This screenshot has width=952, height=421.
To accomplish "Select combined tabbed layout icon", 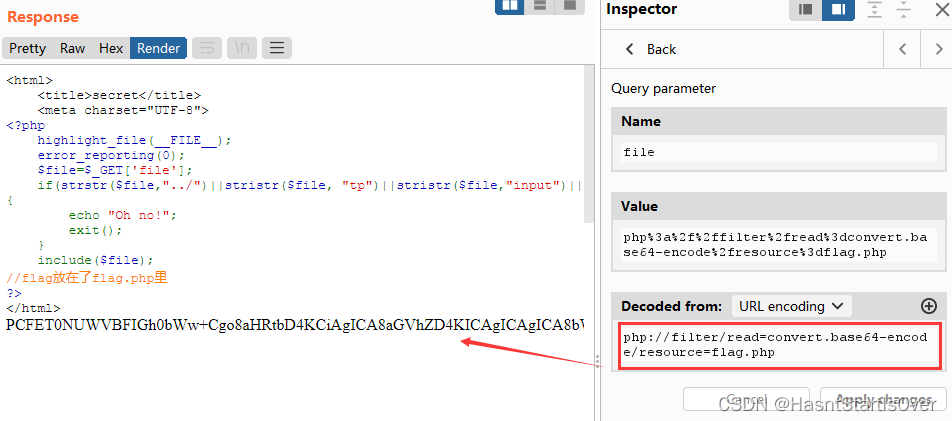I will [x=570, y=6].
